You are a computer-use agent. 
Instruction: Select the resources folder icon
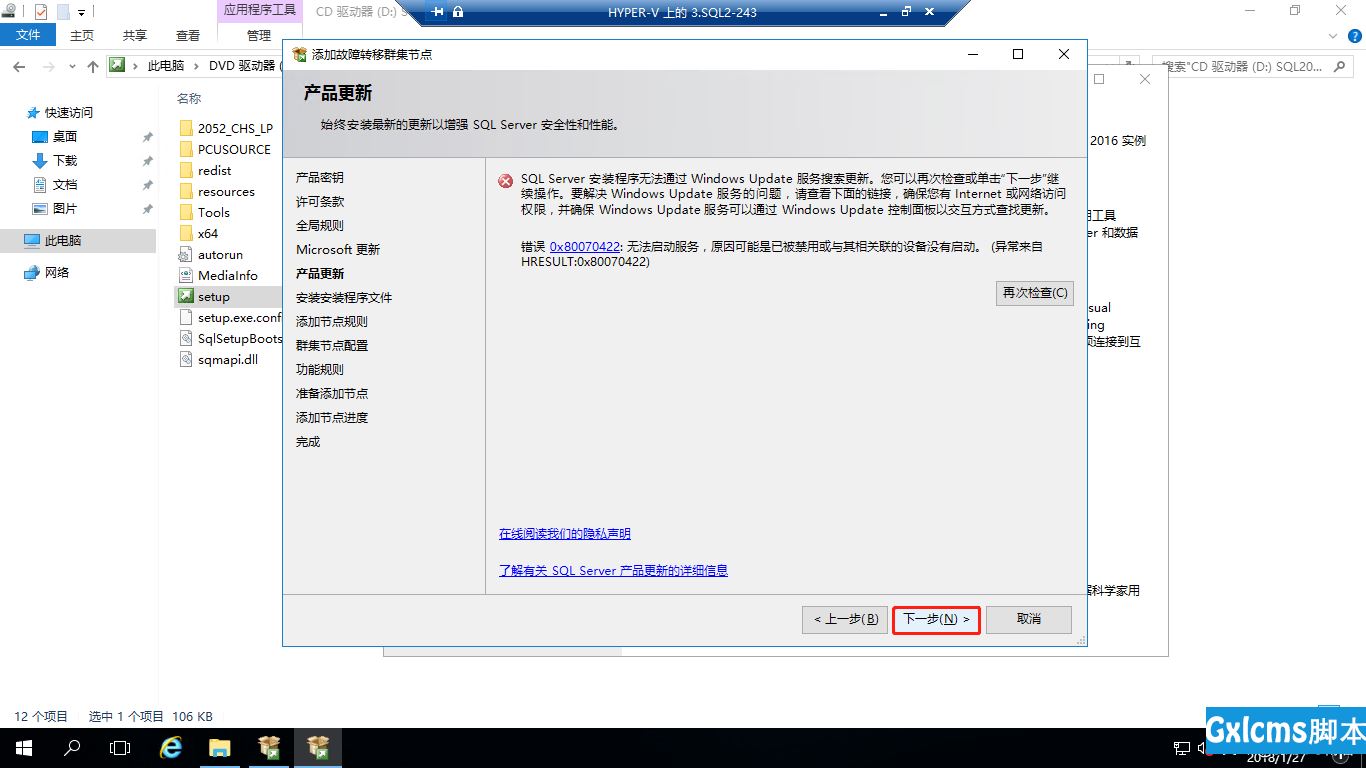(185, 191)
